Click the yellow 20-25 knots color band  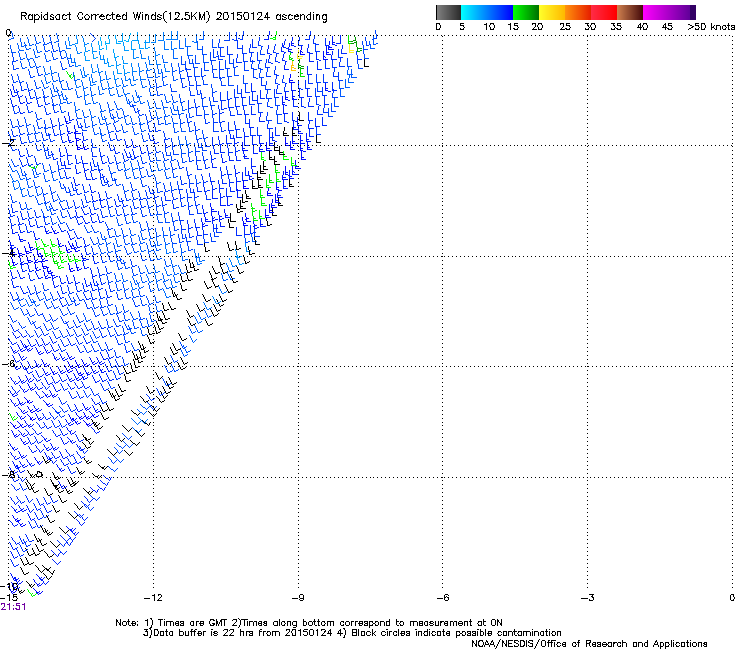552,12
